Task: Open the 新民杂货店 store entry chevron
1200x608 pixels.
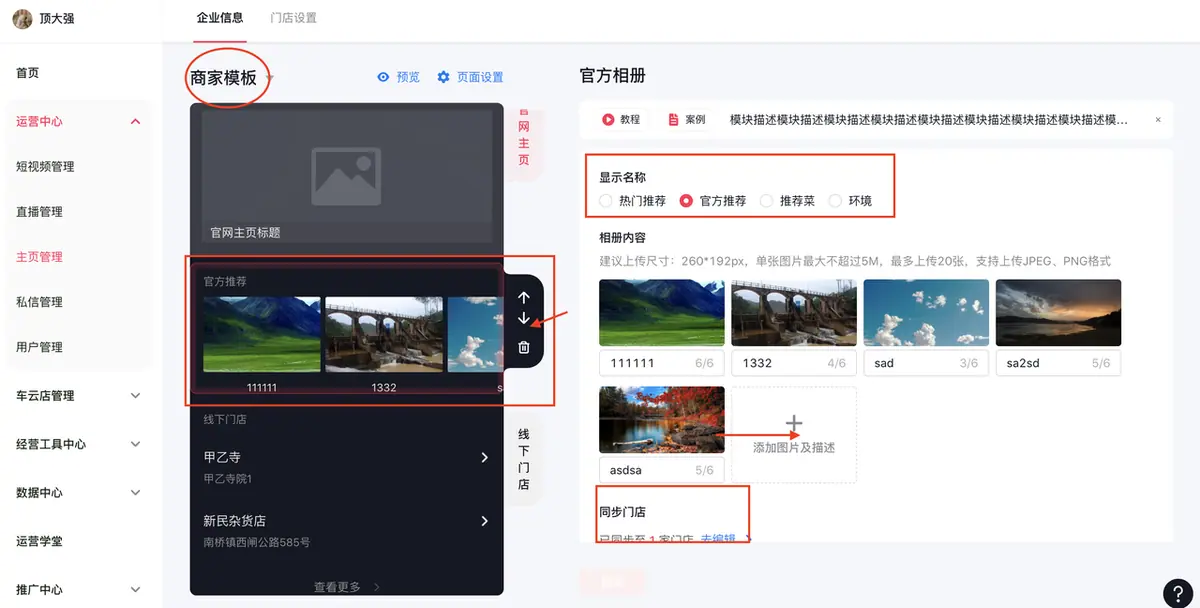Action: [485, 521]
